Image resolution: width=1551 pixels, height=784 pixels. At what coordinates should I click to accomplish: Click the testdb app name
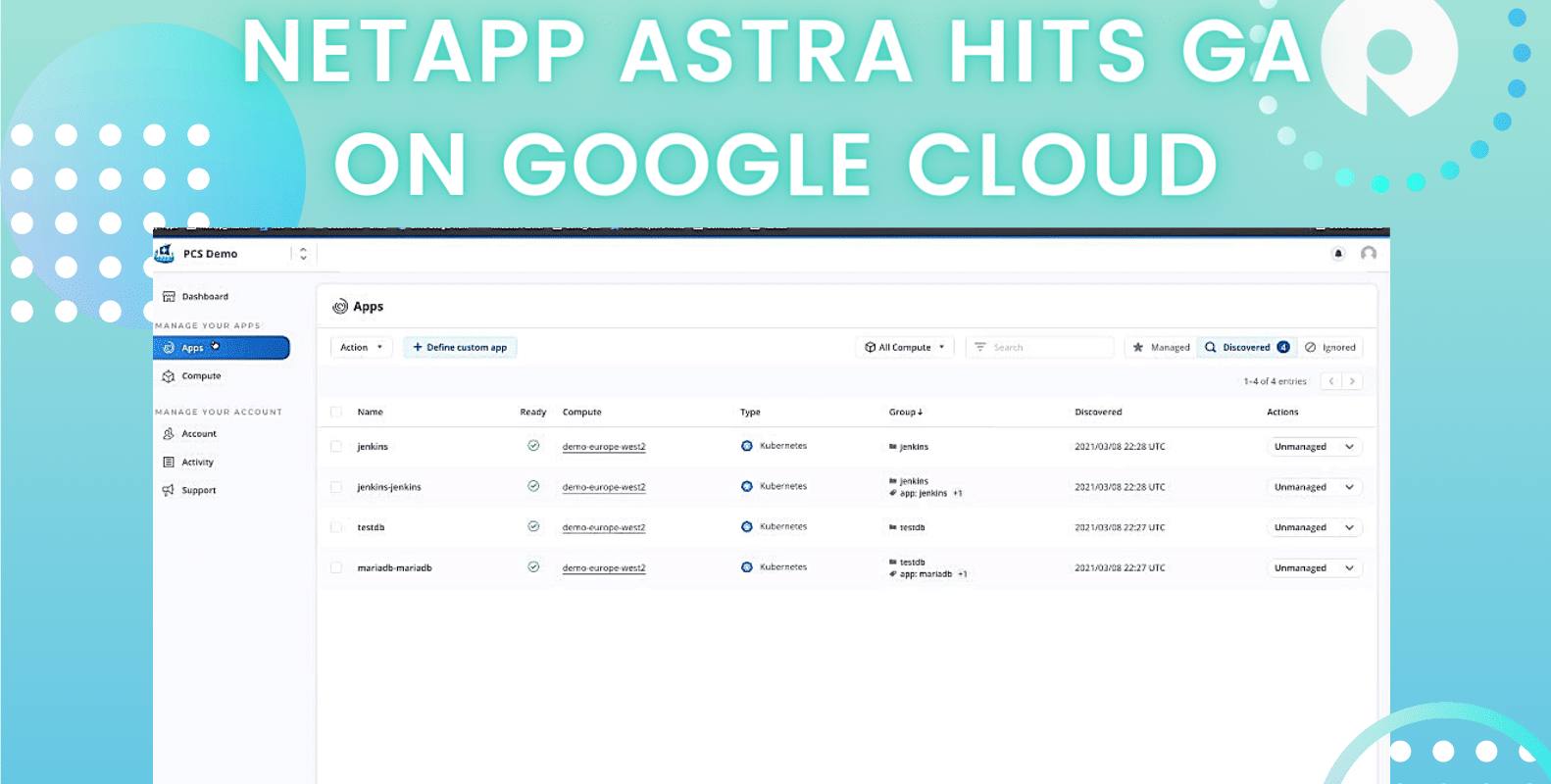point(371,527)
